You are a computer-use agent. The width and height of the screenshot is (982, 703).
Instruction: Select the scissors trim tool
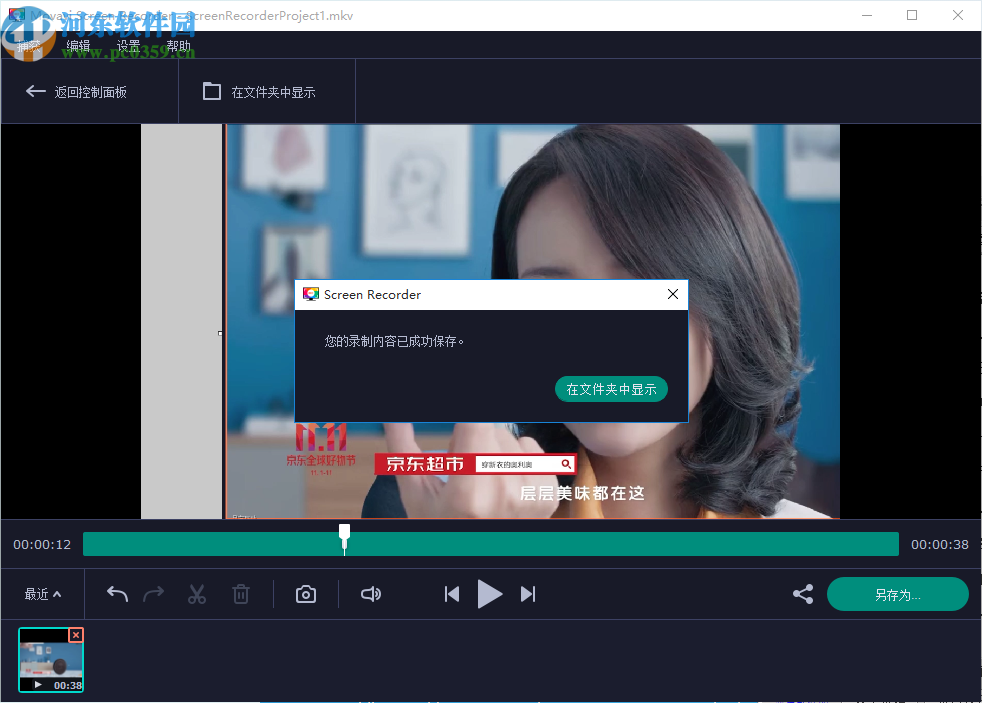(197, 593)
